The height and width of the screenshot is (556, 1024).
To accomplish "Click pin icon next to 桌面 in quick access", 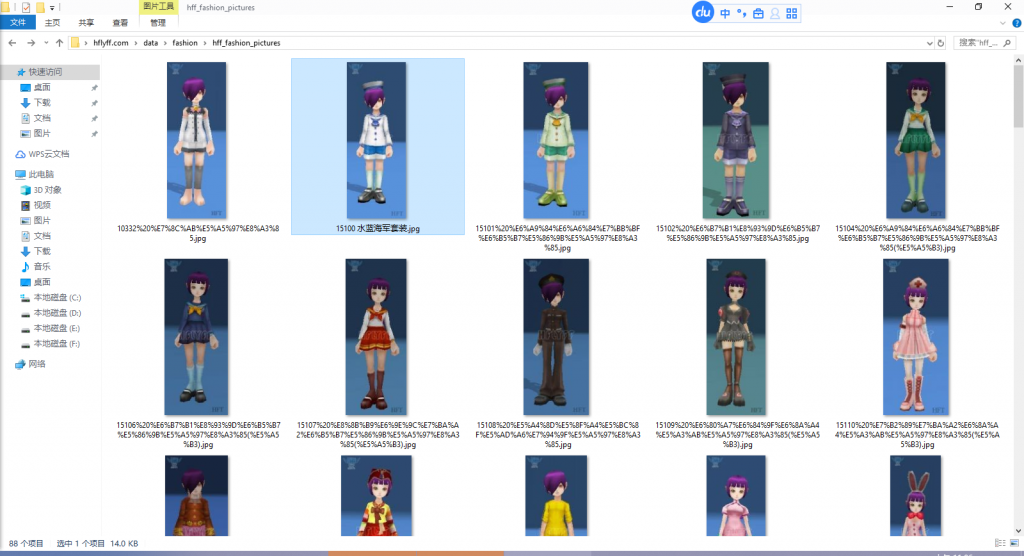I will [x=94, y=88].
